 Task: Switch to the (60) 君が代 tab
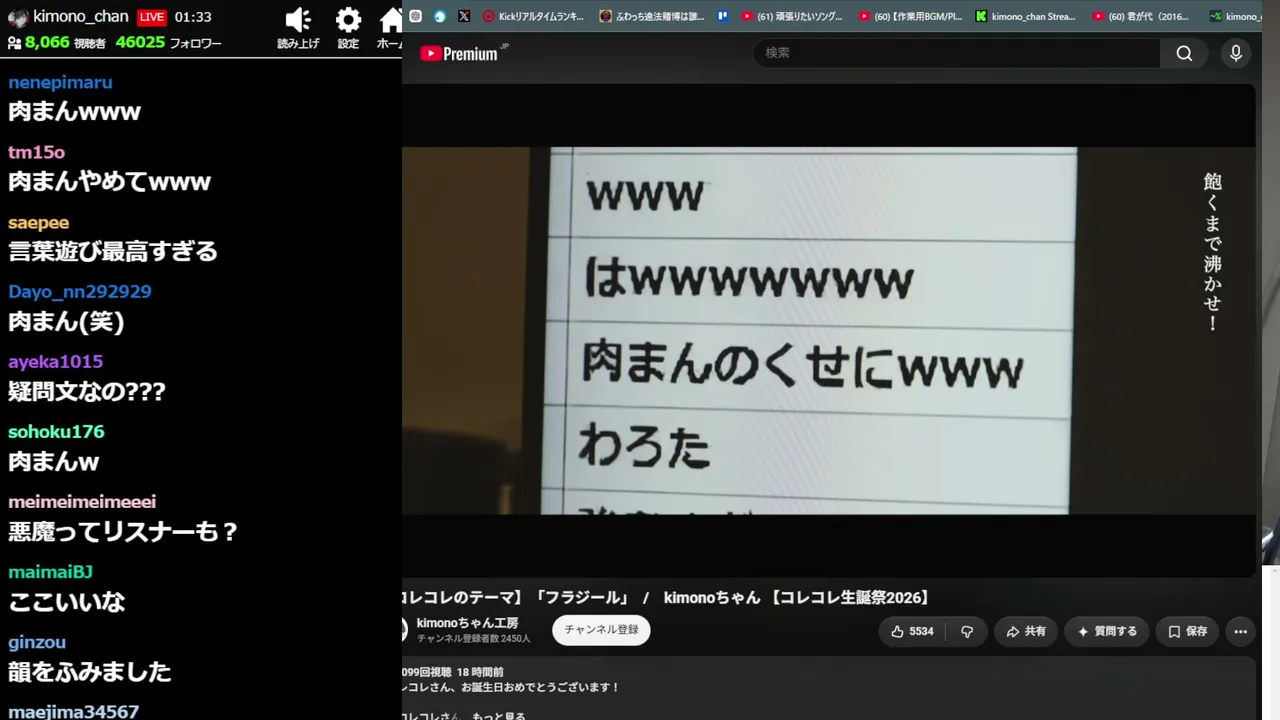pos(1141,16)
